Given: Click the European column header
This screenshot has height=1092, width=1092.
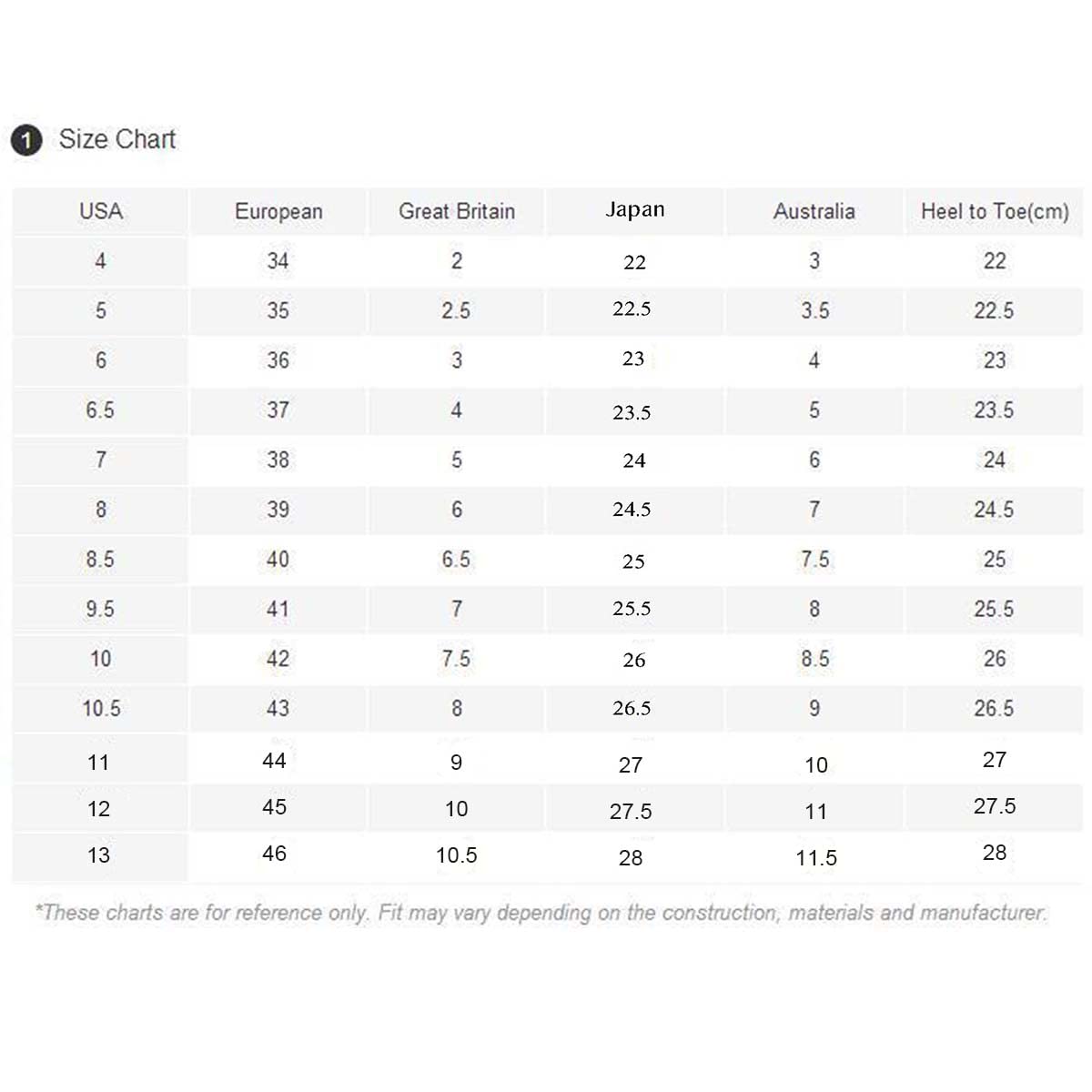Looking at the screenshot, I should pos(278,211).
